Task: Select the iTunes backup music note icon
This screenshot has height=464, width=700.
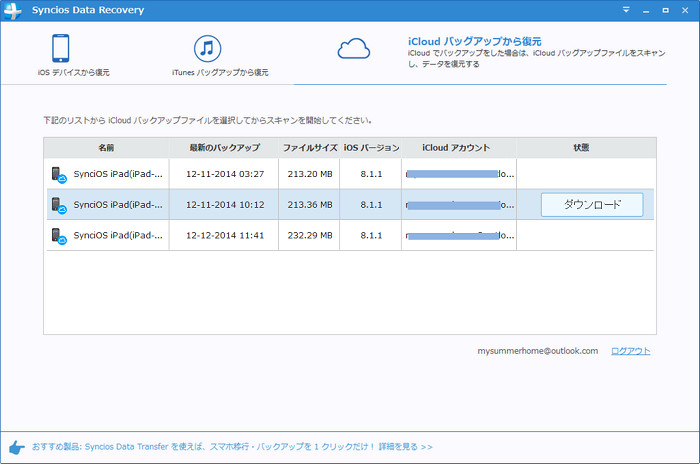Action: click(207, 48)
